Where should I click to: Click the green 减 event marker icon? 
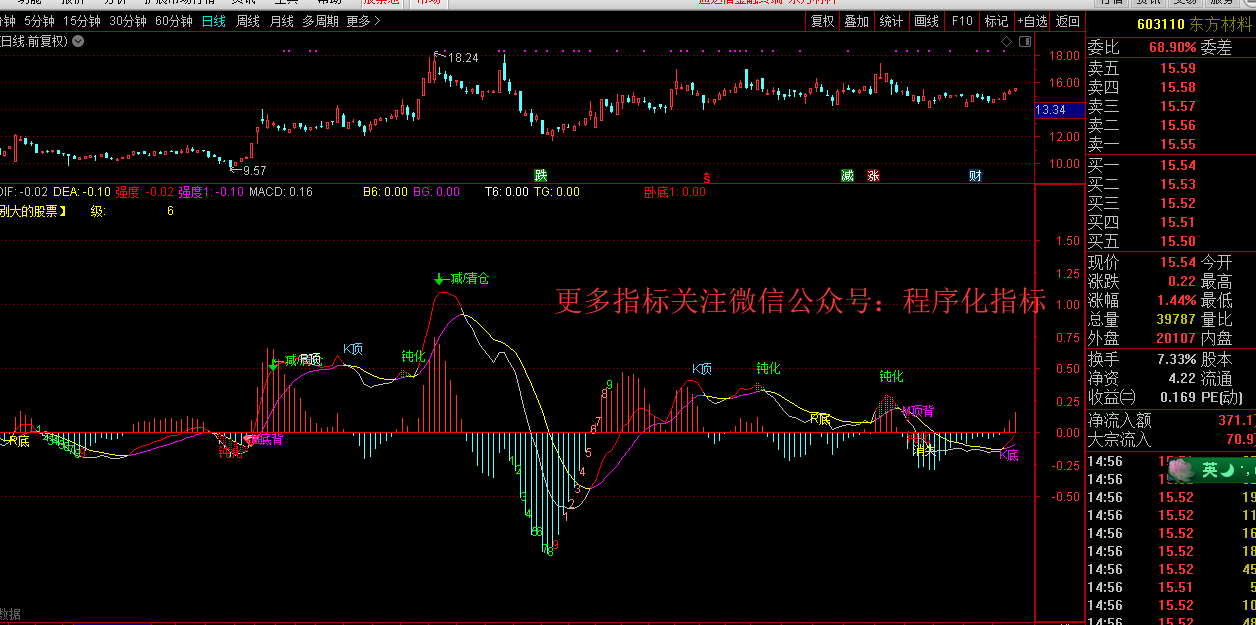(847, 176)
